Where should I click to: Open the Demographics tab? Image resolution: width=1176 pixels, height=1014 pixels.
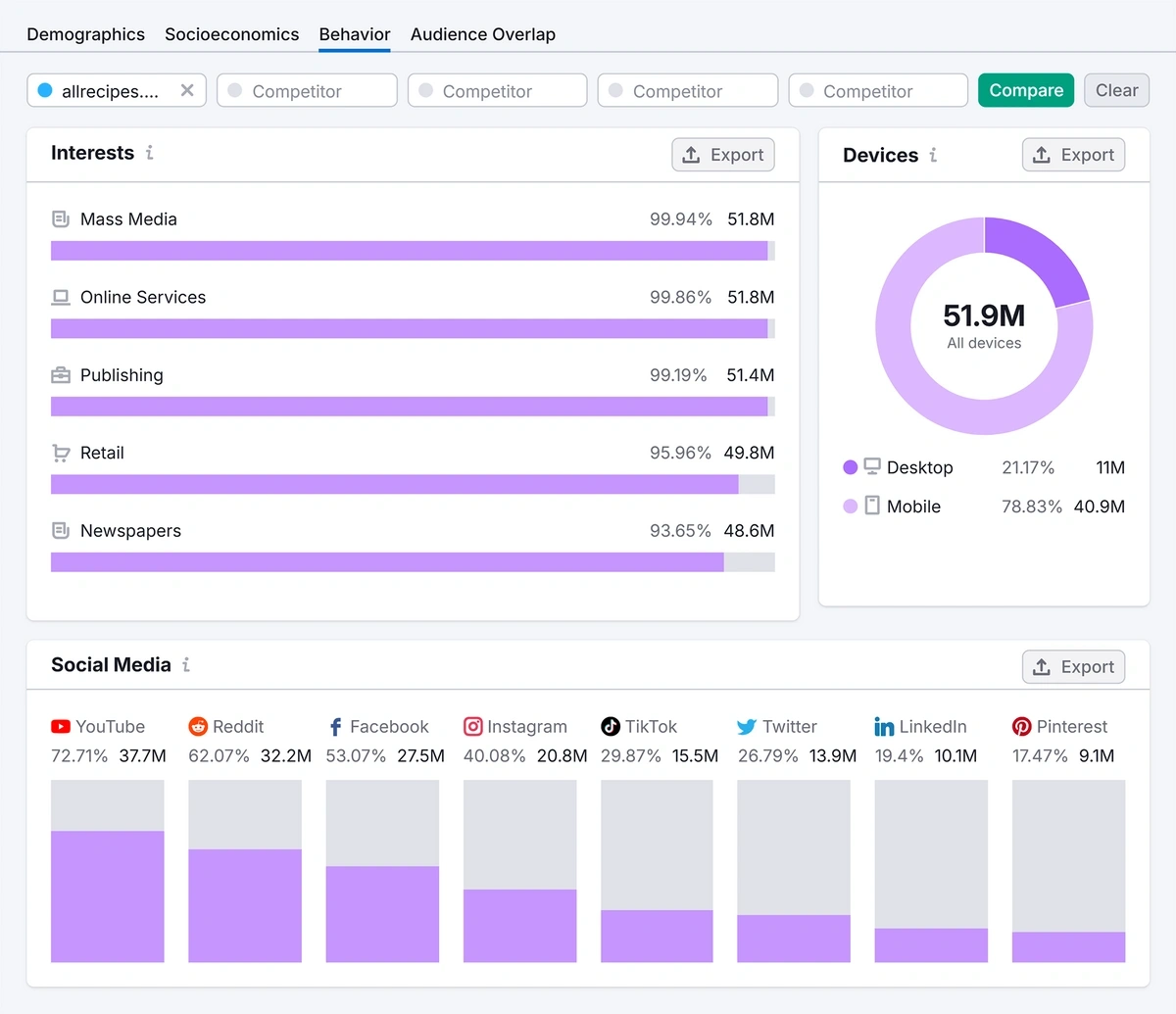point(85,34)
